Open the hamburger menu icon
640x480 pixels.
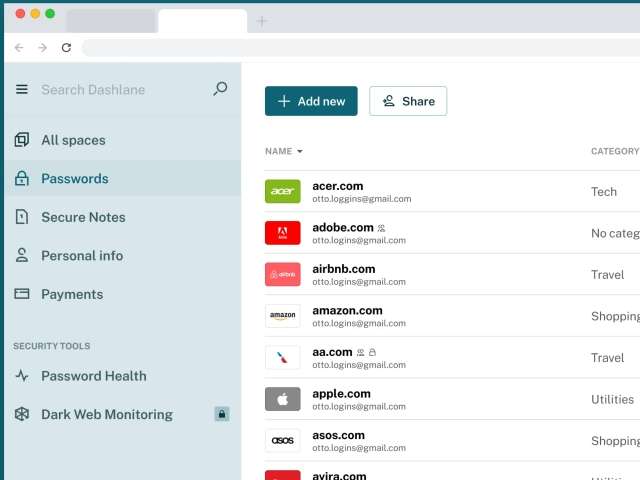(x=22, y=89)
